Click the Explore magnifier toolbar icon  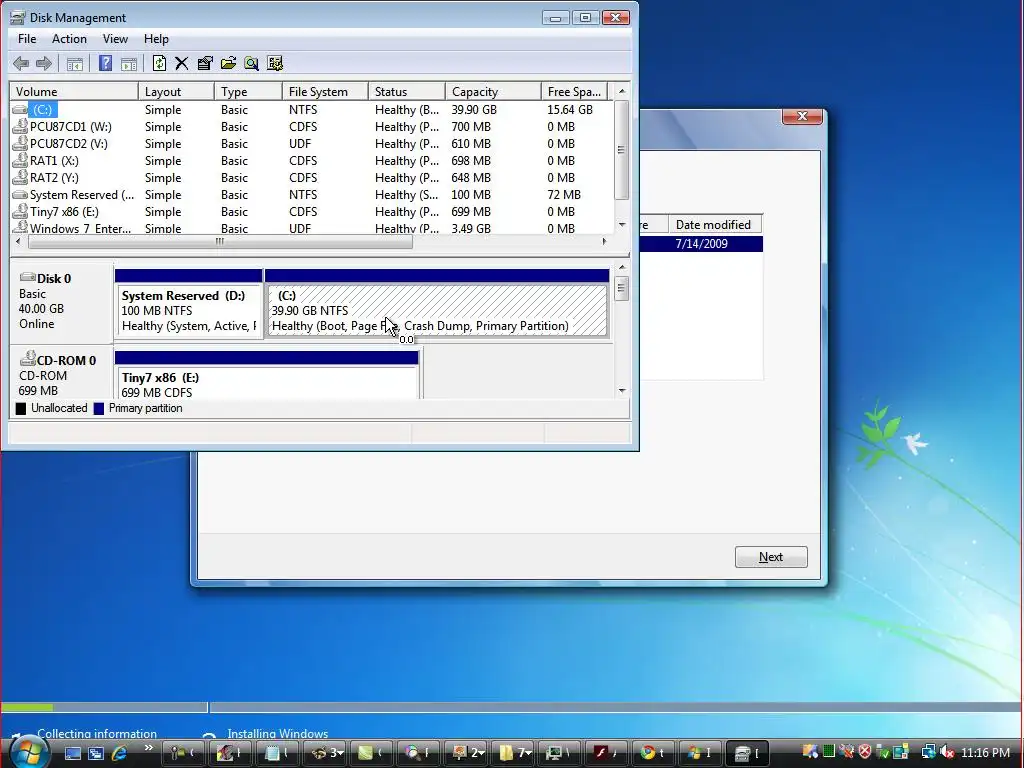point(251,63)
